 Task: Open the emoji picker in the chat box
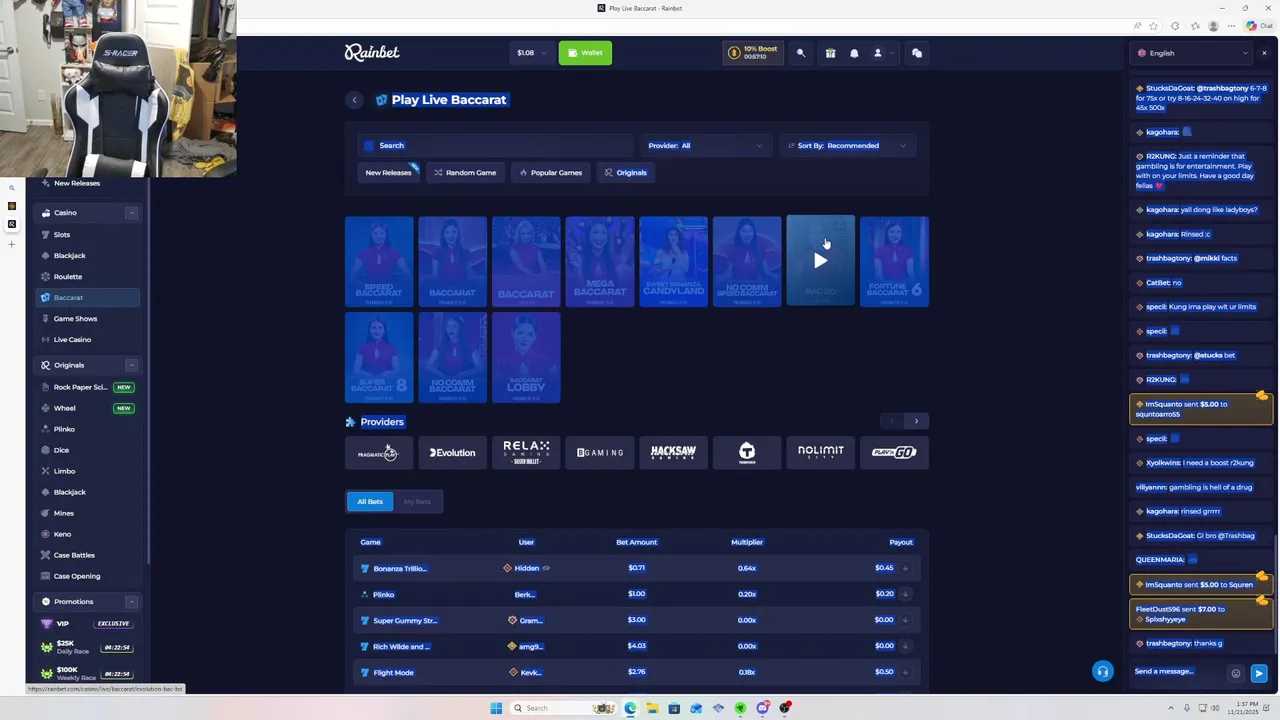pos(1236,673)
